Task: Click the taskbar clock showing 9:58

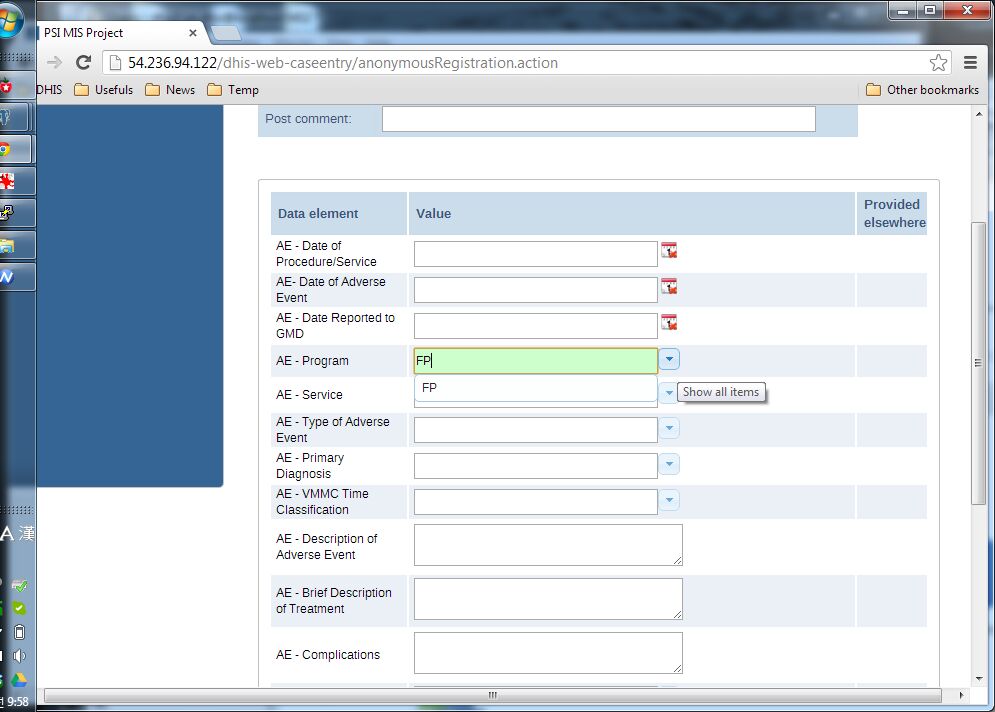Action: click(16, 702)
